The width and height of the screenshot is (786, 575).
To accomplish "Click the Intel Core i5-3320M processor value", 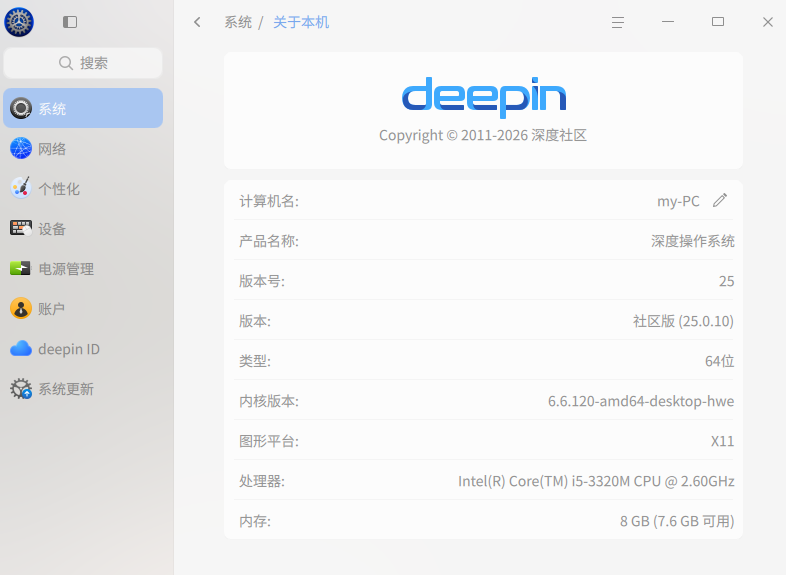I will [596, 481].
